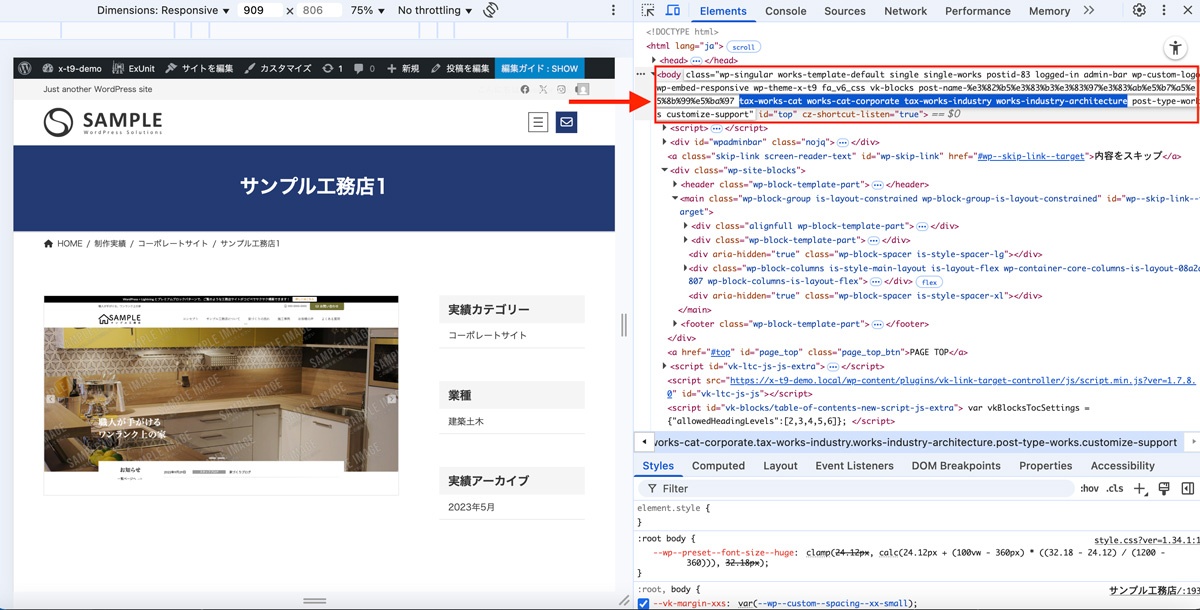Click the WordPress logo in admin bar
Image resolution: width=1200 pixels, height=610 pixels.
(26, 69)
